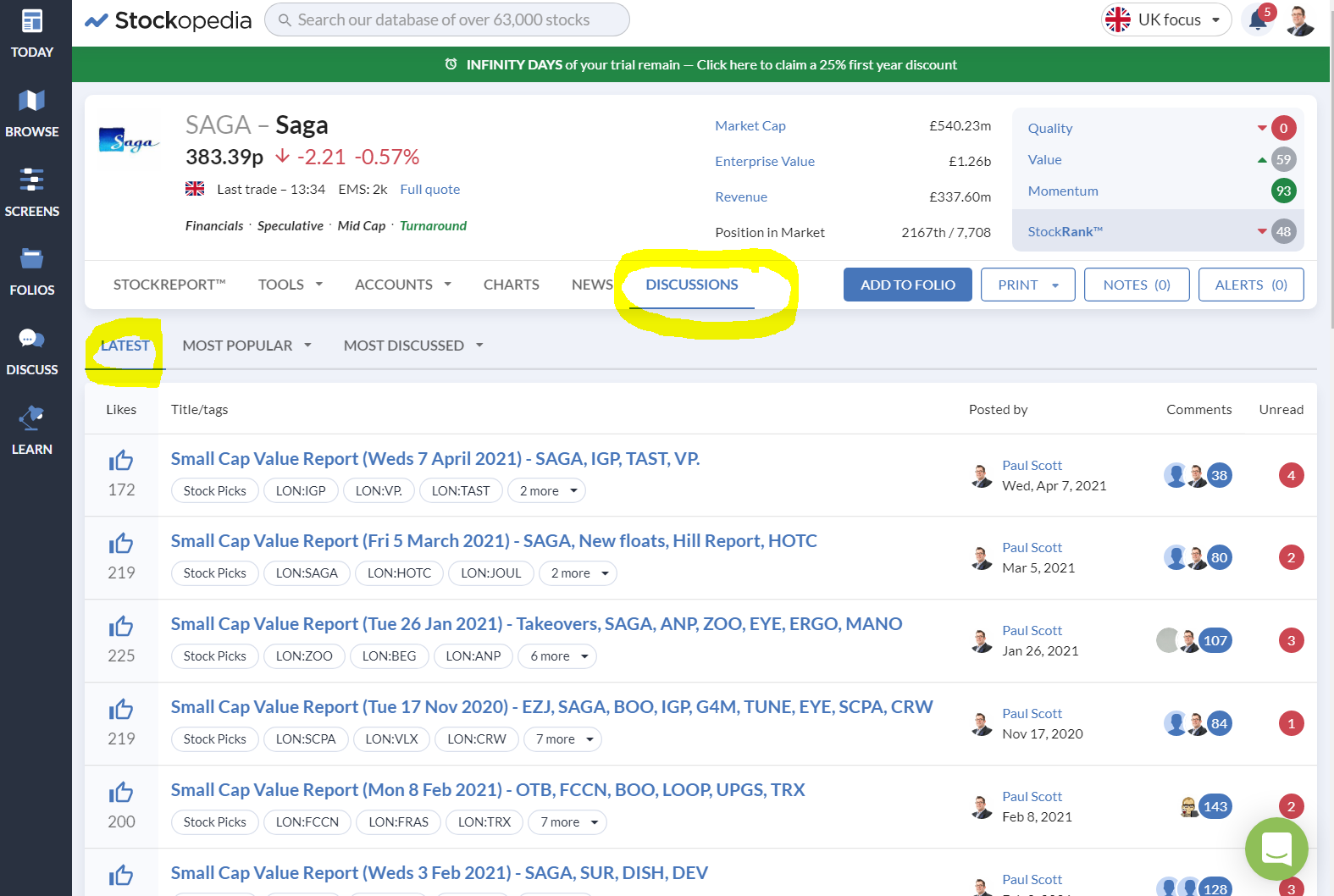Click the Full quote link
Viewport: 1334px width, 896px height.
[x=430, y=190]
